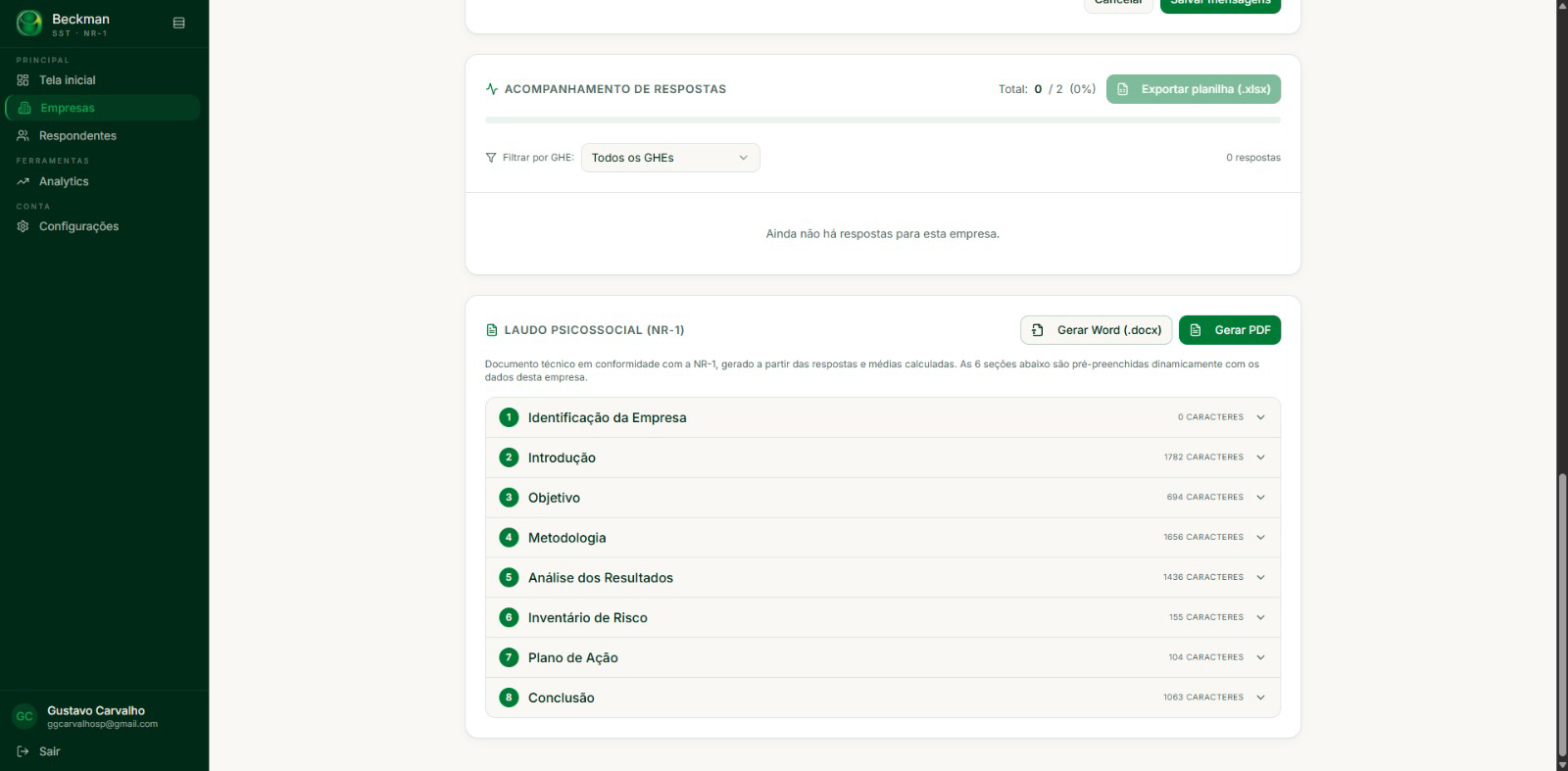Click the Gerar PDF button

1230,330
